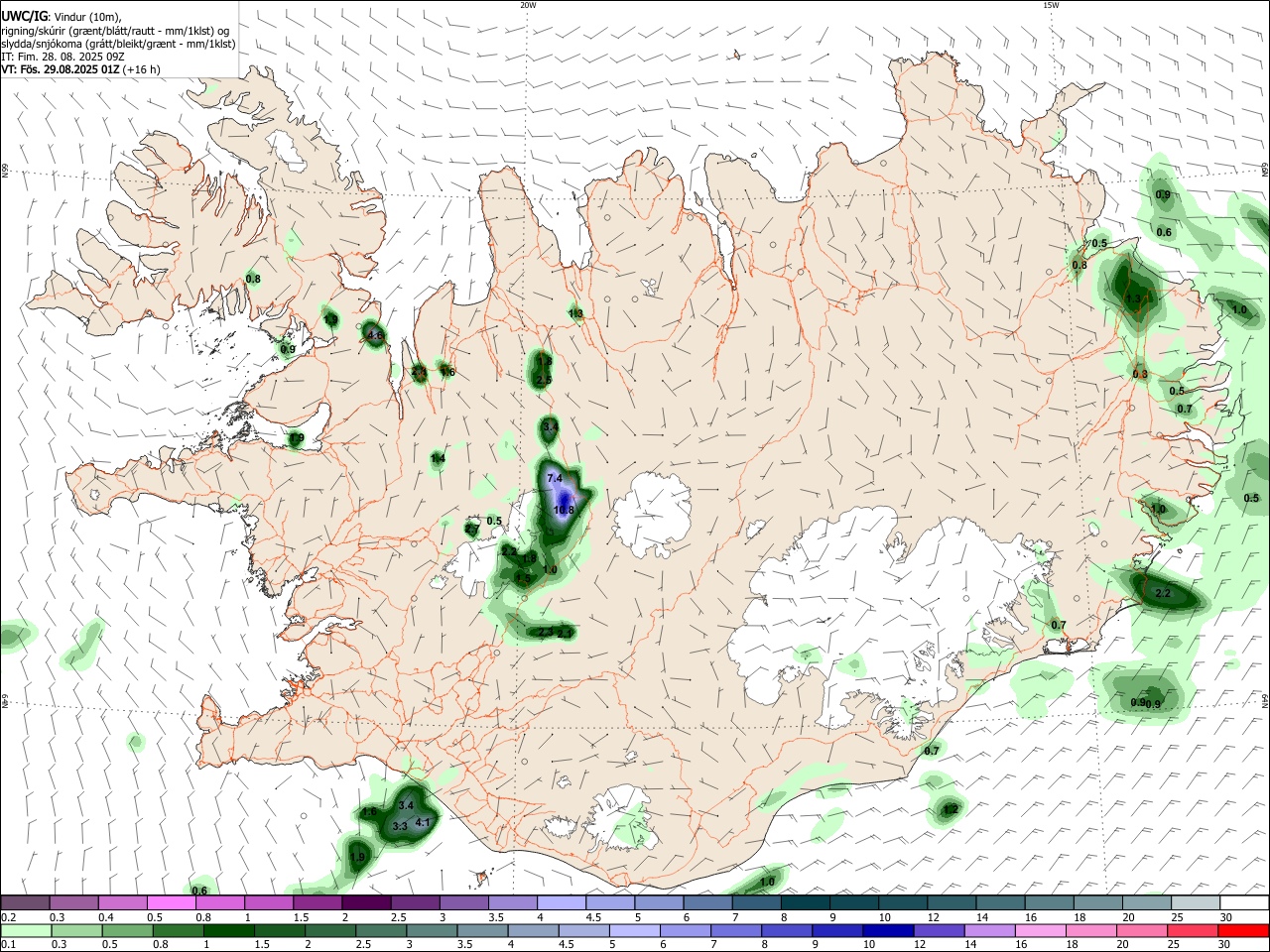Click the '0.1' label in the rain legend
Screen dimensions: 1270x952
[x=8, y=944]
